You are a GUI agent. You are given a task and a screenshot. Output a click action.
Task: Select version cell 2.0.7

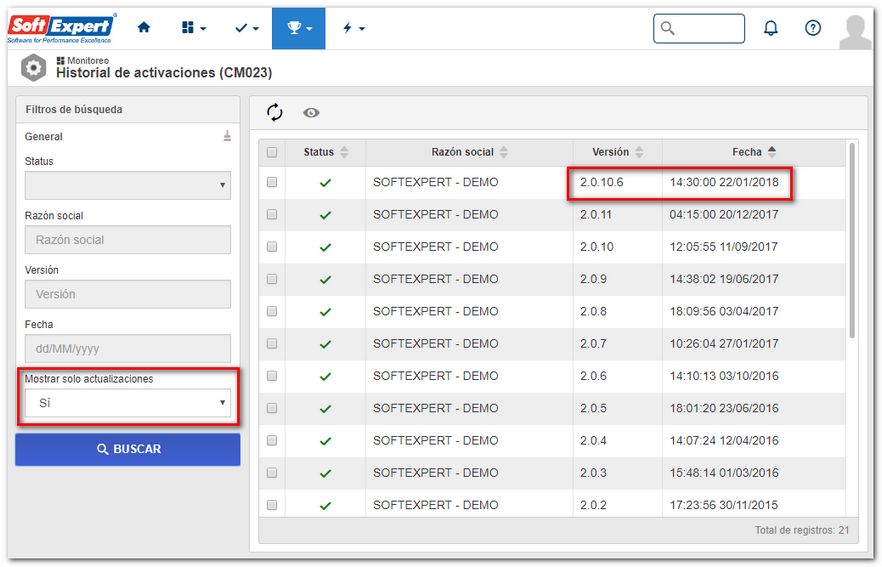[x=593, y=344]
